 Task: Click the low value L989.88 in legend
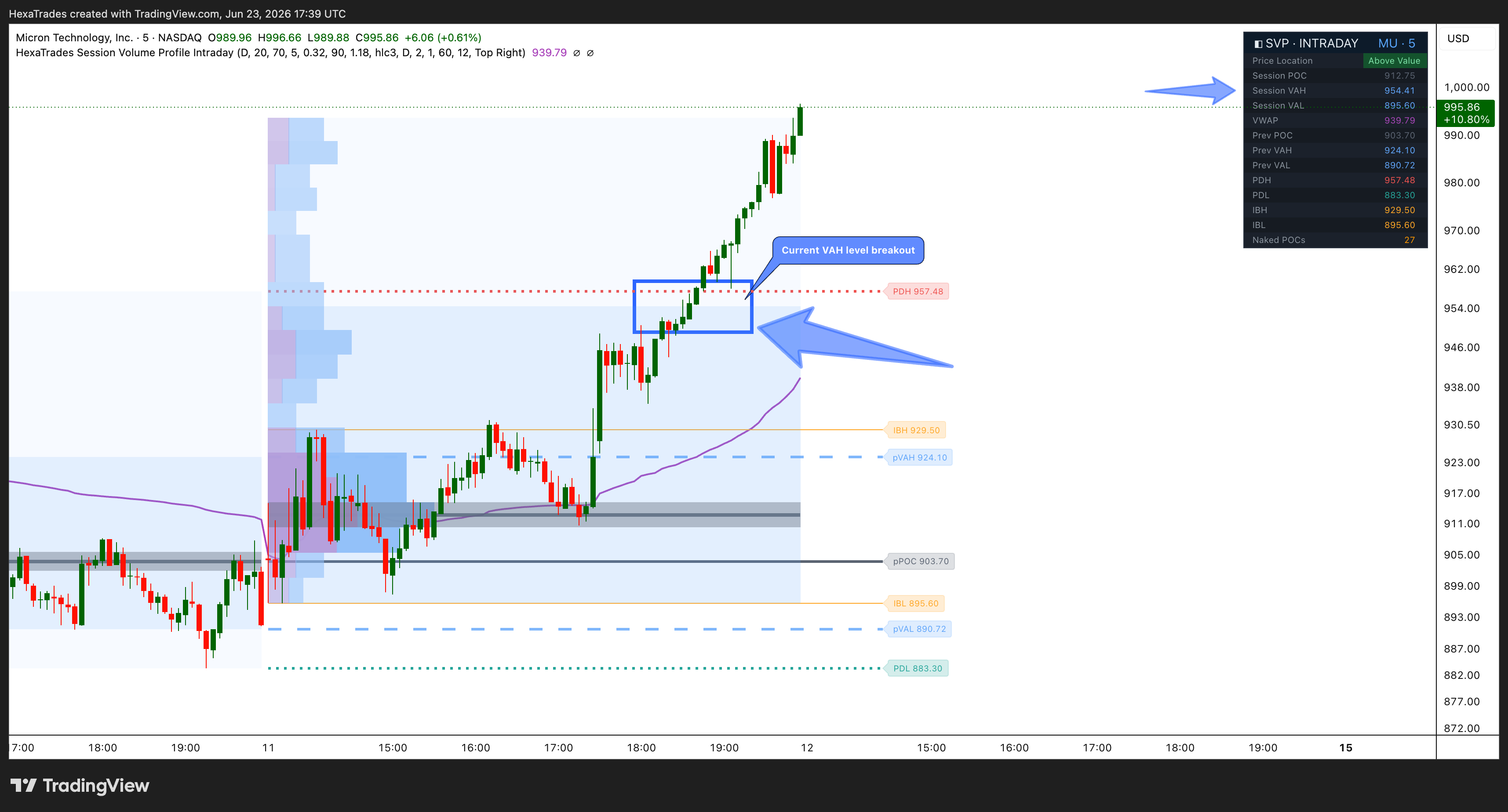[x=328, y=37]
